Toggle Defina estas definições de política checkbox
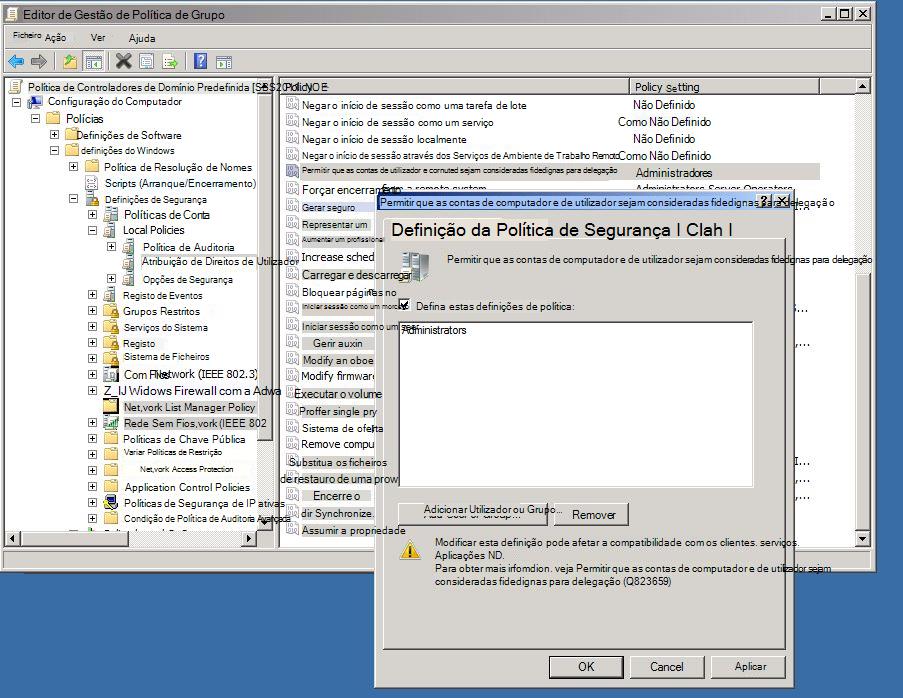903x698 pixels. (x=404, y=305)
